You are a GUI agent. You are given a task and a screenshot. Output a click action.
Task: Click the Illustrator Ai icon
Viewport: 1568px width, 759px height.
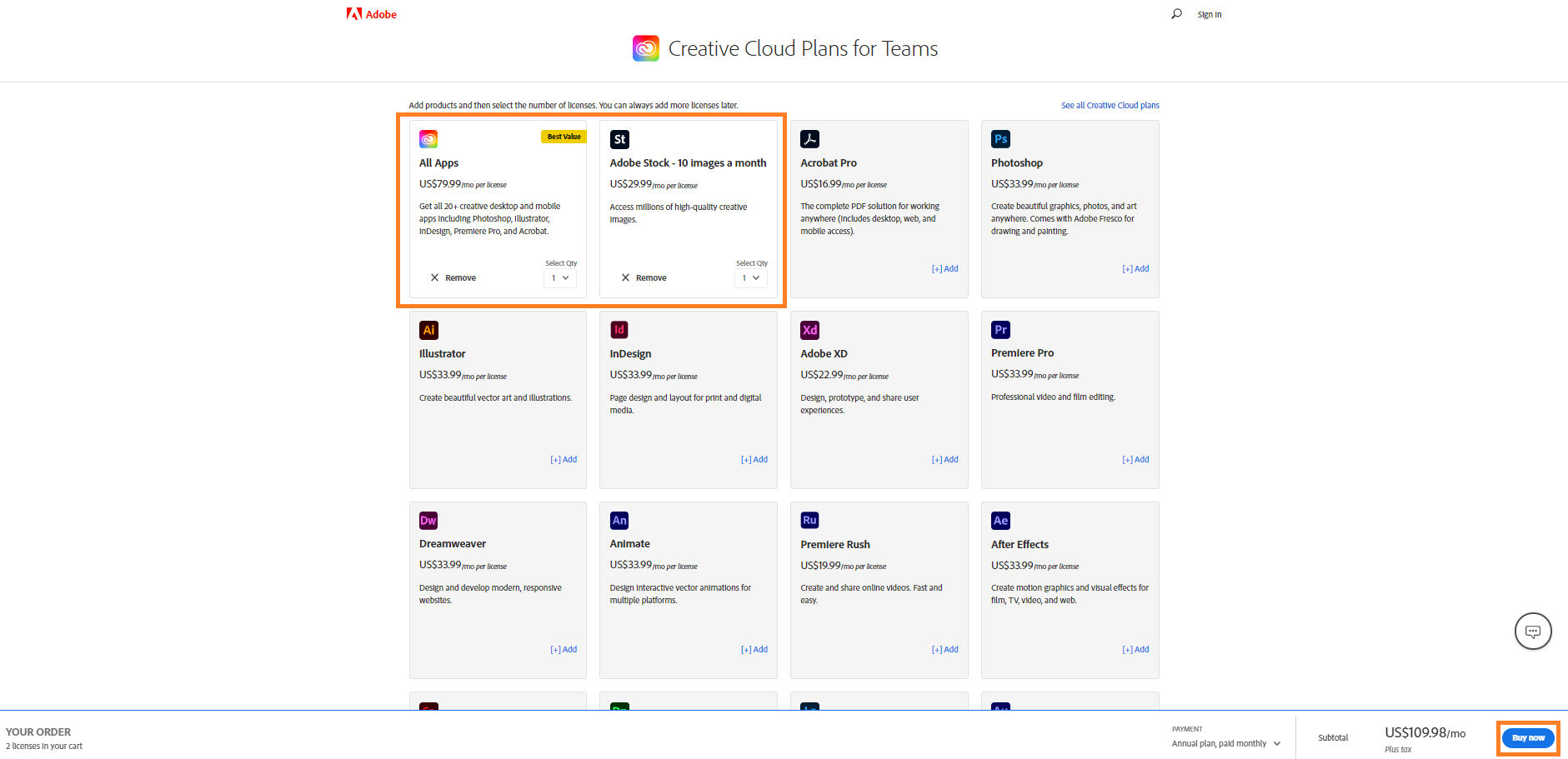click(x=428, y=330)
